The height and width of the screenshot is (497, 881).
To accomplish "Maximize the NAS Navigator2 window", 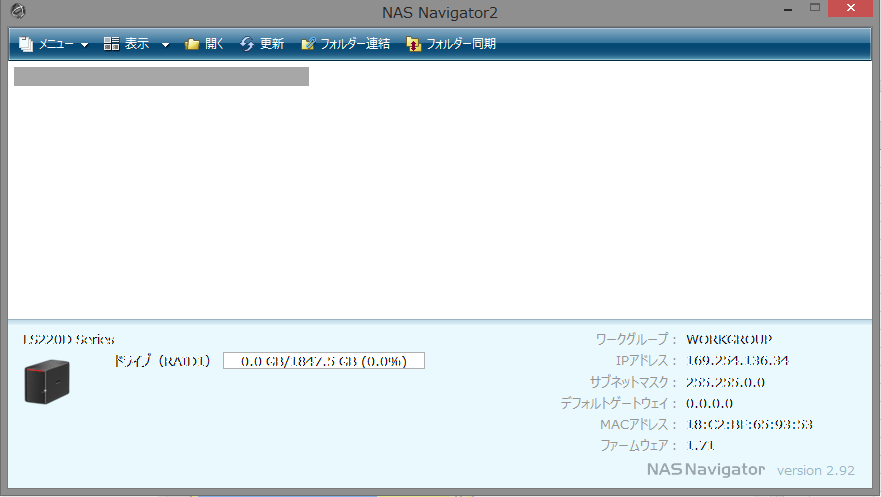I will point(815,8).
